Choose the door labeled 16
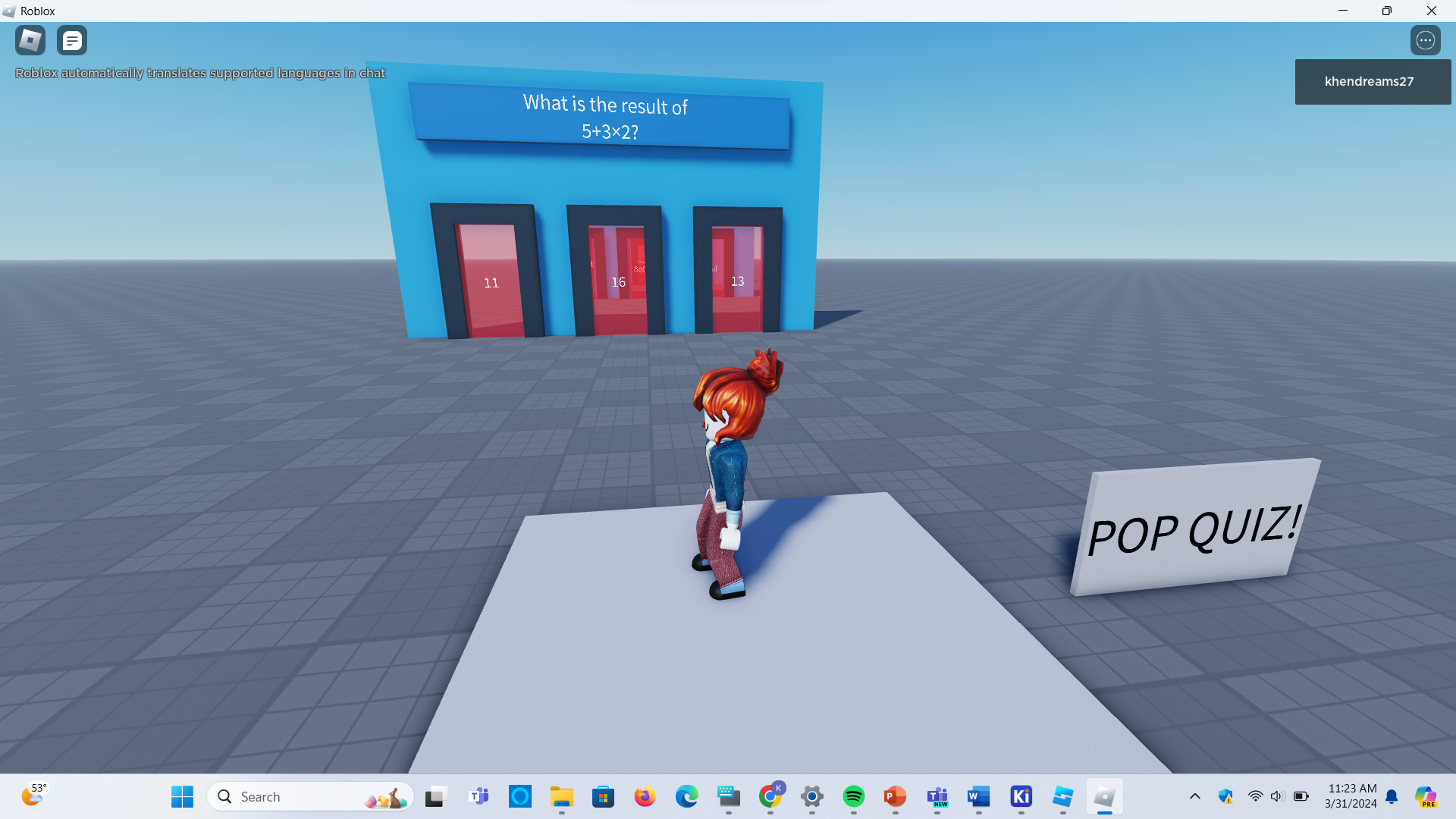 [618, 282]
